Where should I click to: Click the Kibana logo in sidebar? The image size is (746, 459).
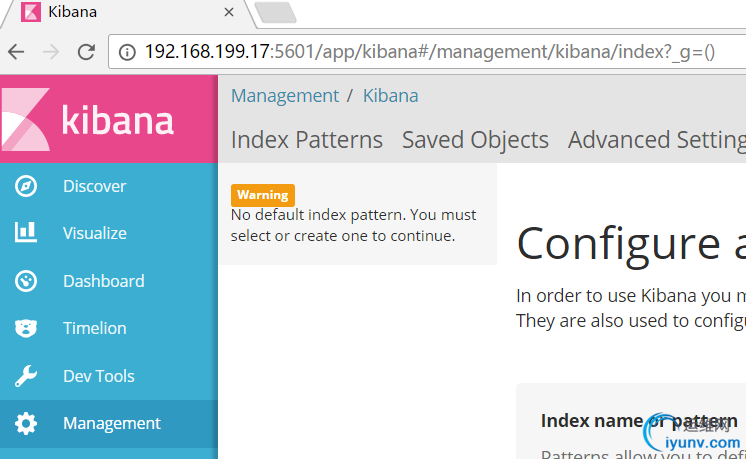(88, 119)
